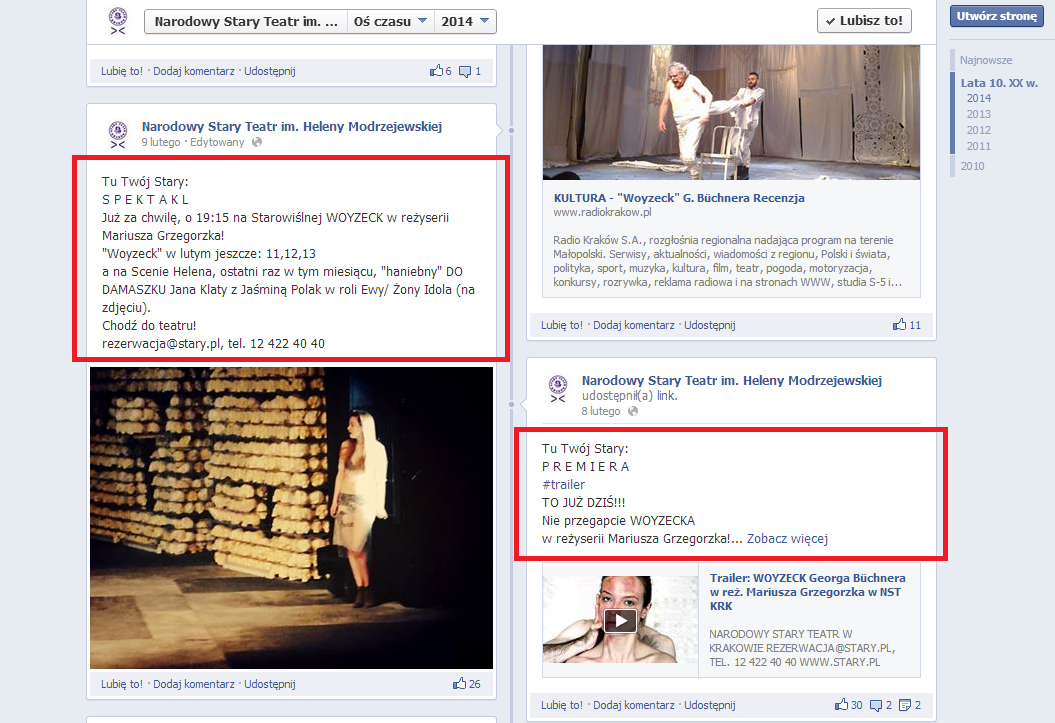Click 'Edytowany' on the 9 lutego post
1055x723 pixels.
pyautogui.click(x=217, y=143)
